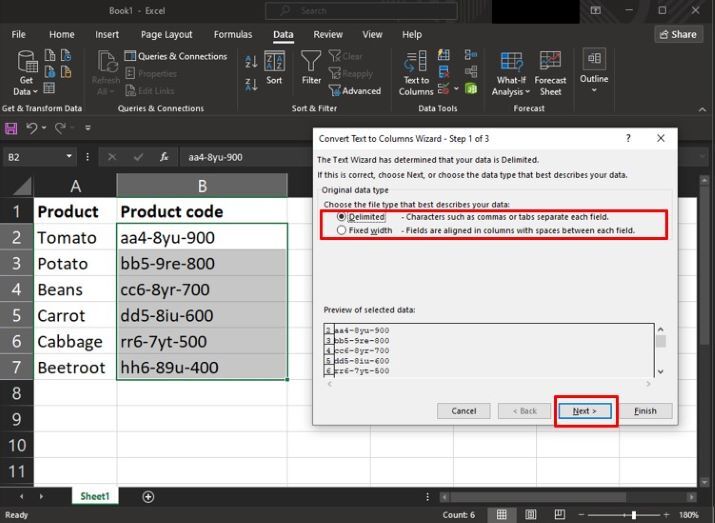This screenshot has width=715, height=523.
Task: Click the Save icon in quick access toolbar
Action: (11, 128)
